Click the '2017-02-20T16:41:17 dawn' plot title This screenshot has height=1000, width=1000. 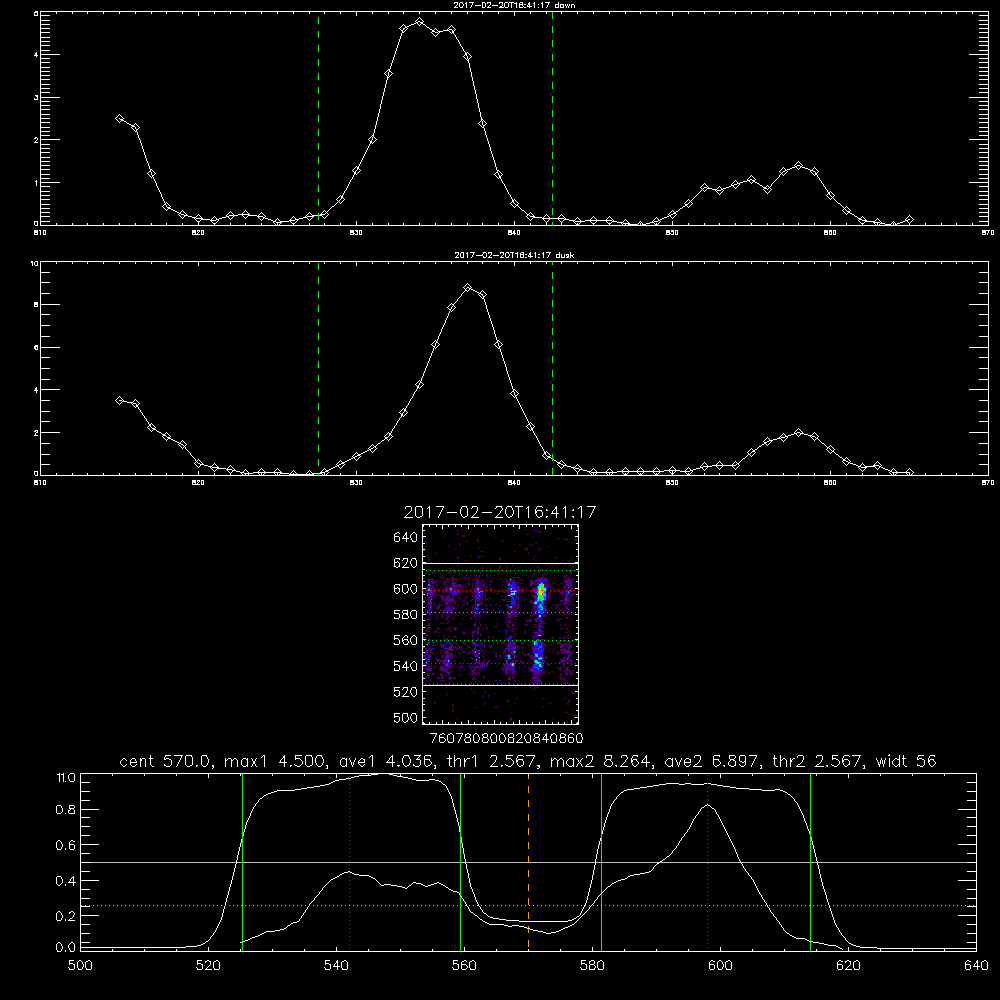pyautogui.click(x=514, y=5)
